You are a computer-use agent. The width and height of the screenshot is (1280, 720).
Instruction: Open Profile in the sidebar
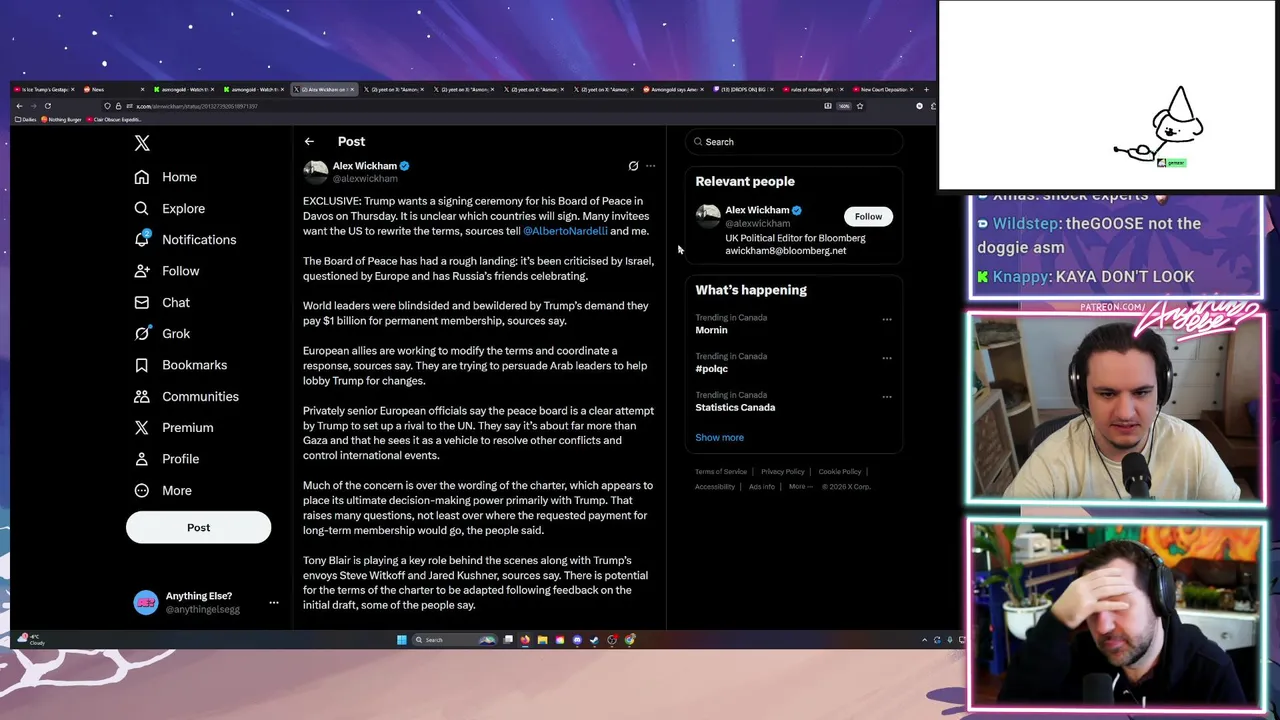click(x=167, y=459)
